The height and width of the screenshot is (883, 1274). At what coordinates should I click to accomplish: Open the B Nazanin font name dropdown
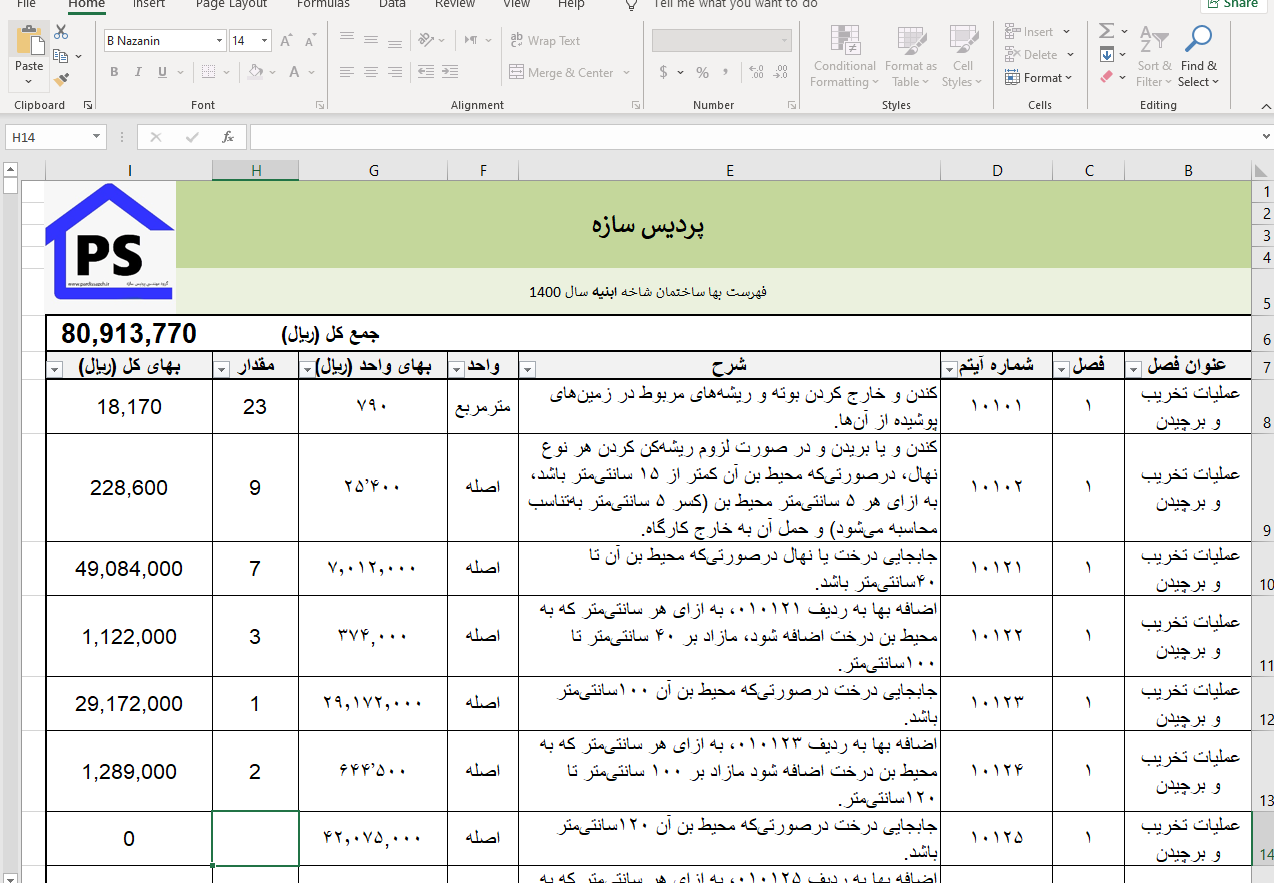coord(220,41)
